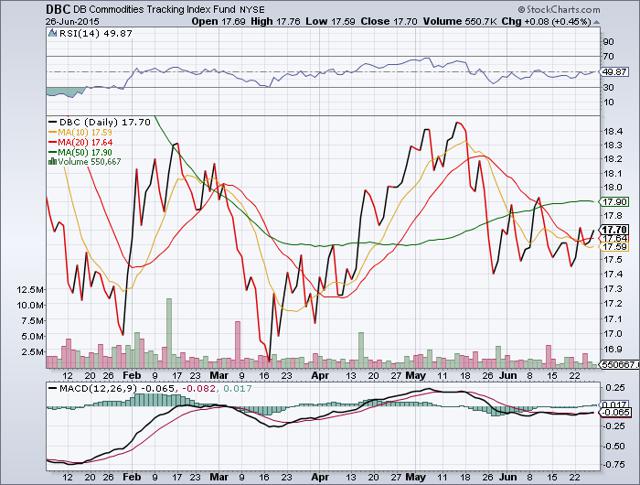Image resolution: width=640 pixels, height=485 pixels.
Task: Click the Feb label on price chart axis
Action: pyautogui.click(x=132, y=375)
